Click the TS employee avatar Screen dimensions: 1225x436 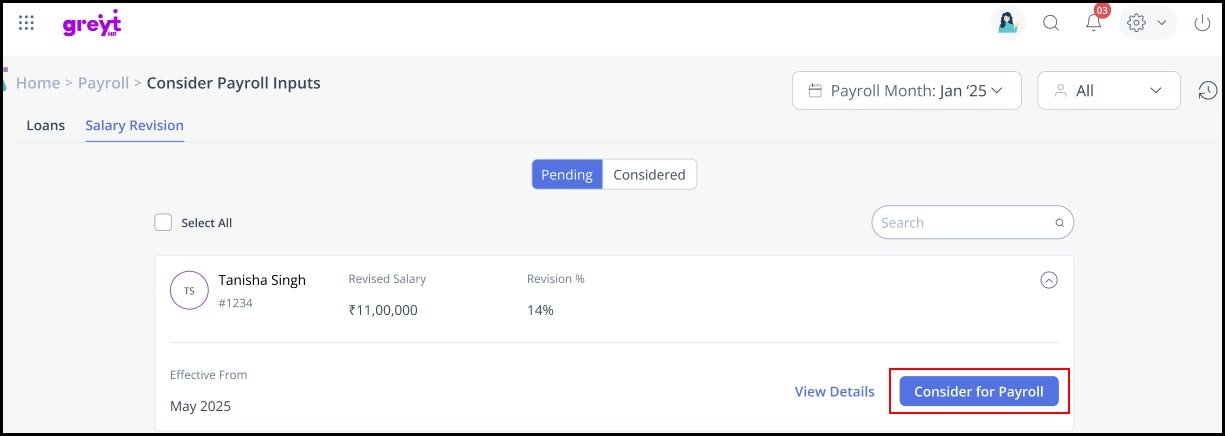189,290
